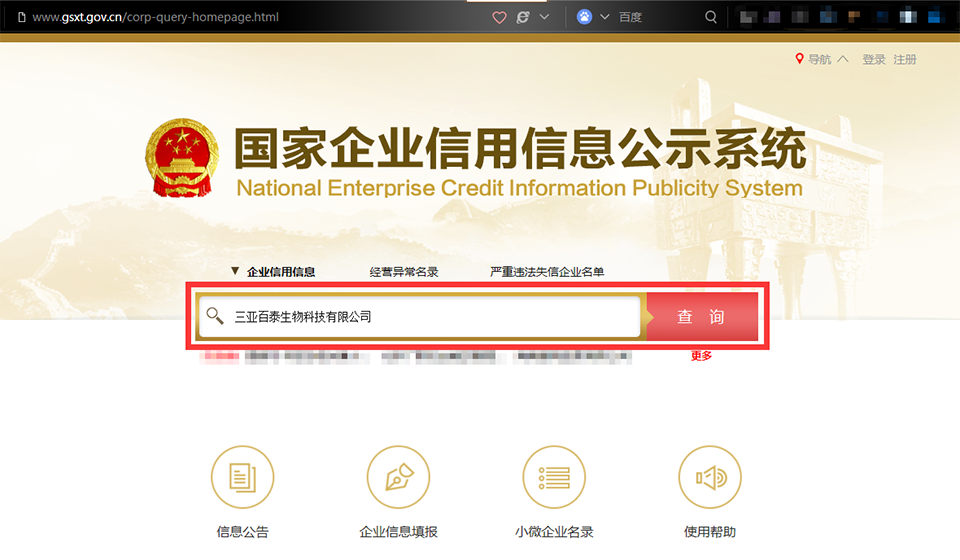Click the 登录 login link
This screenshot has width=960, height=560.
click(874, 59)
